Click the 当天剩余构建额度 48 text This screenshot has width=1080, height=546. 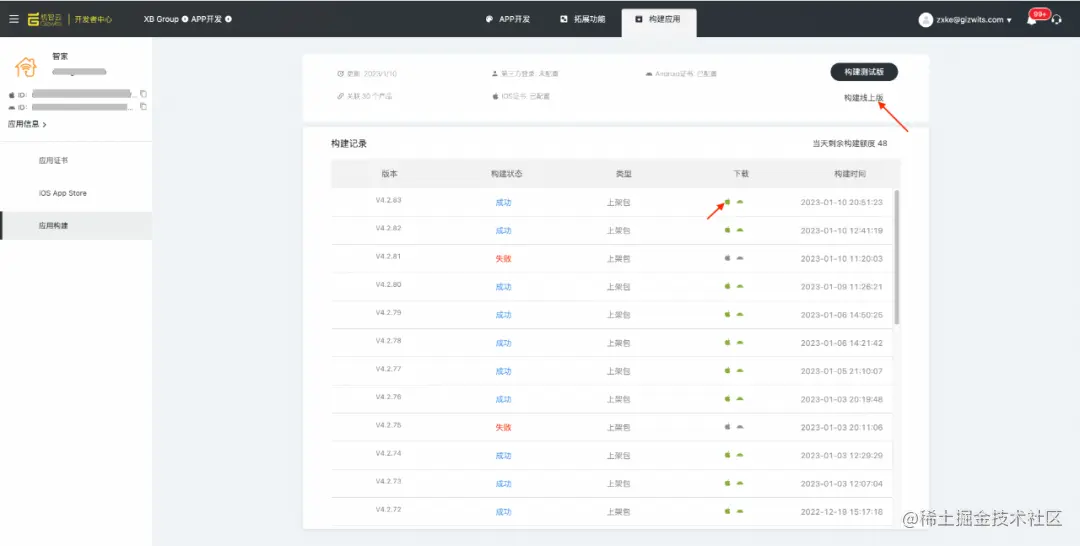point(850,144)
